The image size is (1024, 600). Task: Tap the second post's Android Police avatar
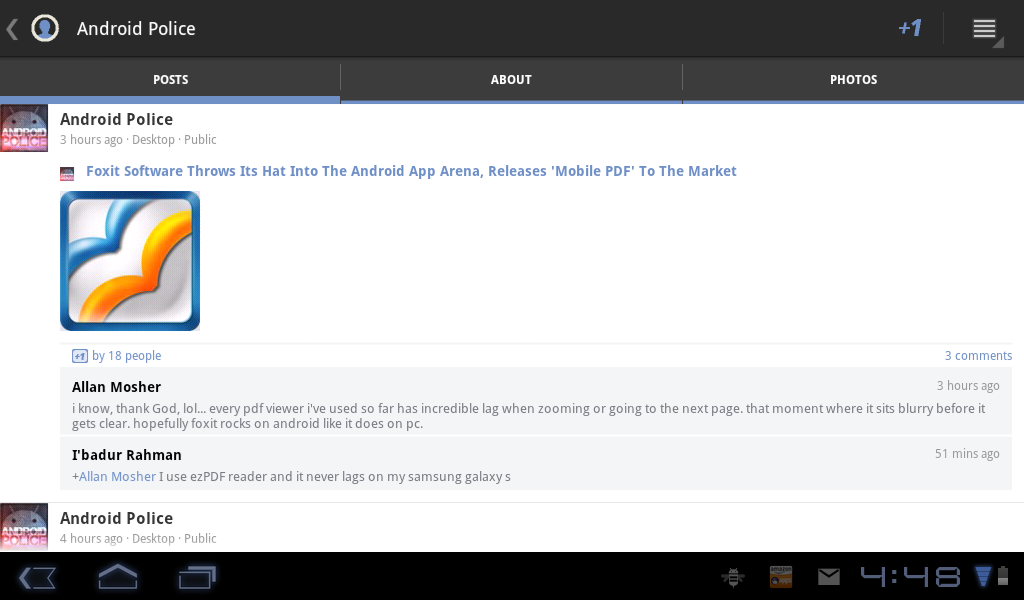tap(24, 526)
